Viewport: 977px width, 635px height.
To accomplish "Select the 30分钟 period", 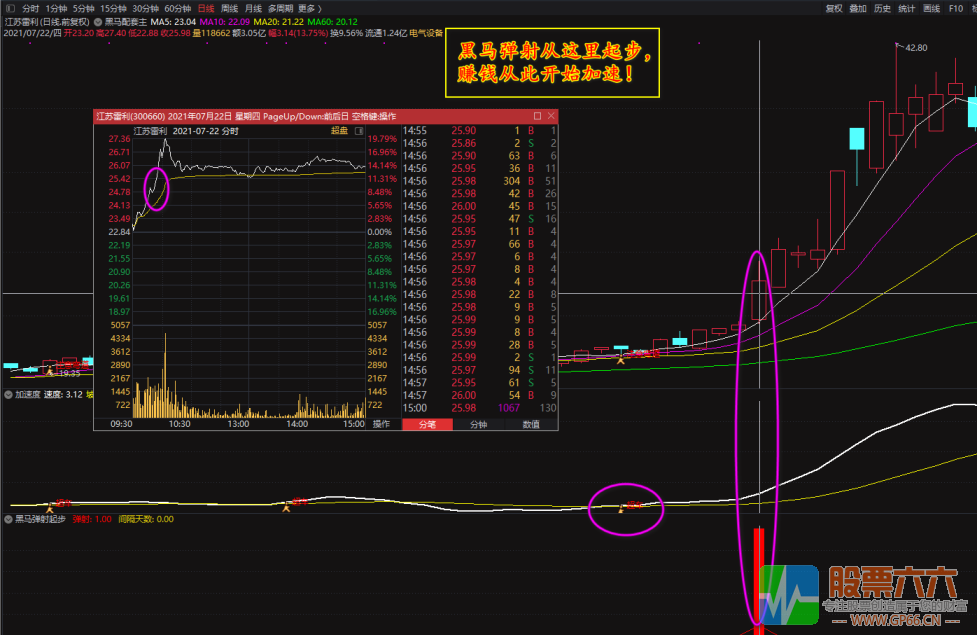I will coord(146,9).
